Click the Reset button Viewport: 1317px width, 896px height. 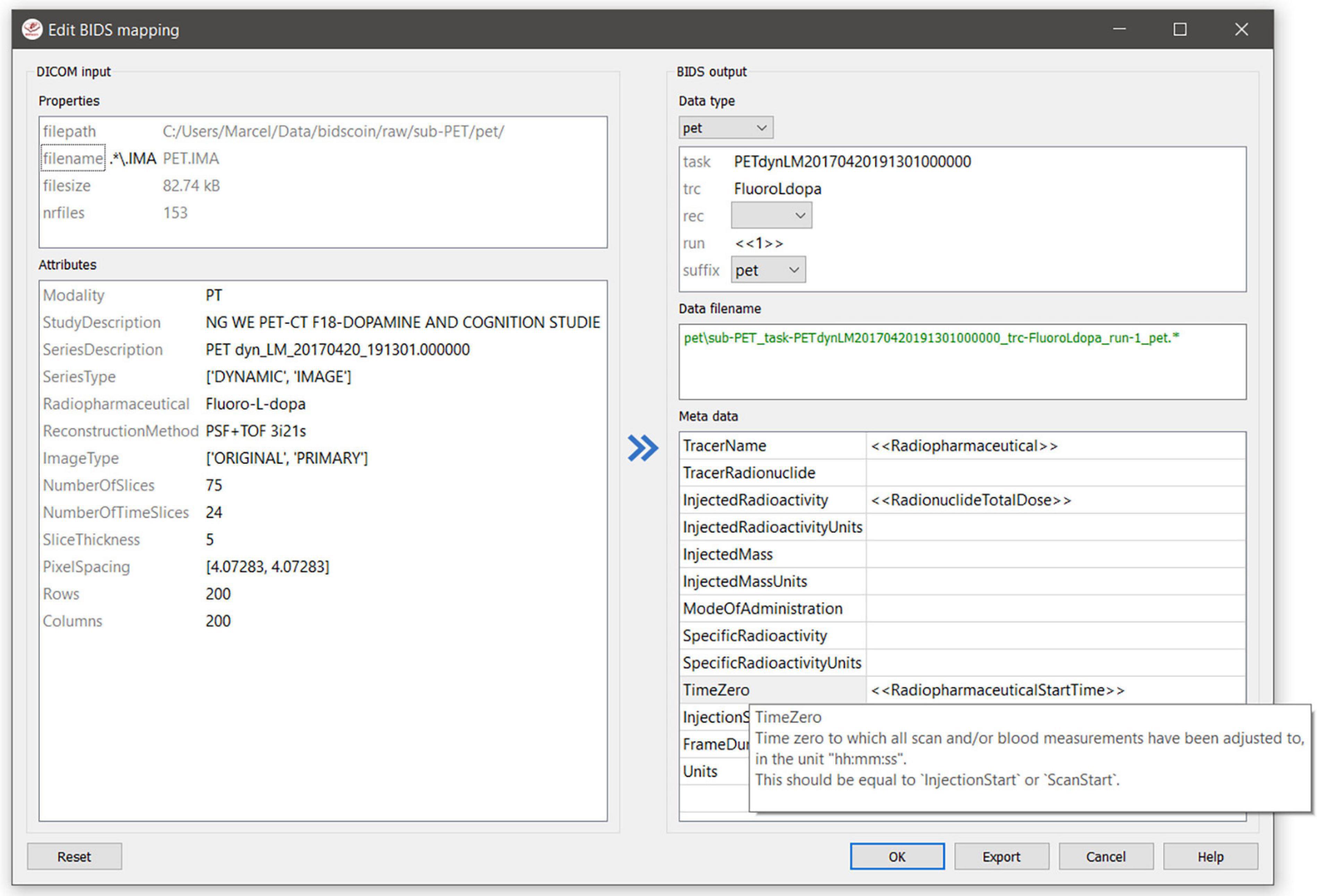click(x=74, y=856)
